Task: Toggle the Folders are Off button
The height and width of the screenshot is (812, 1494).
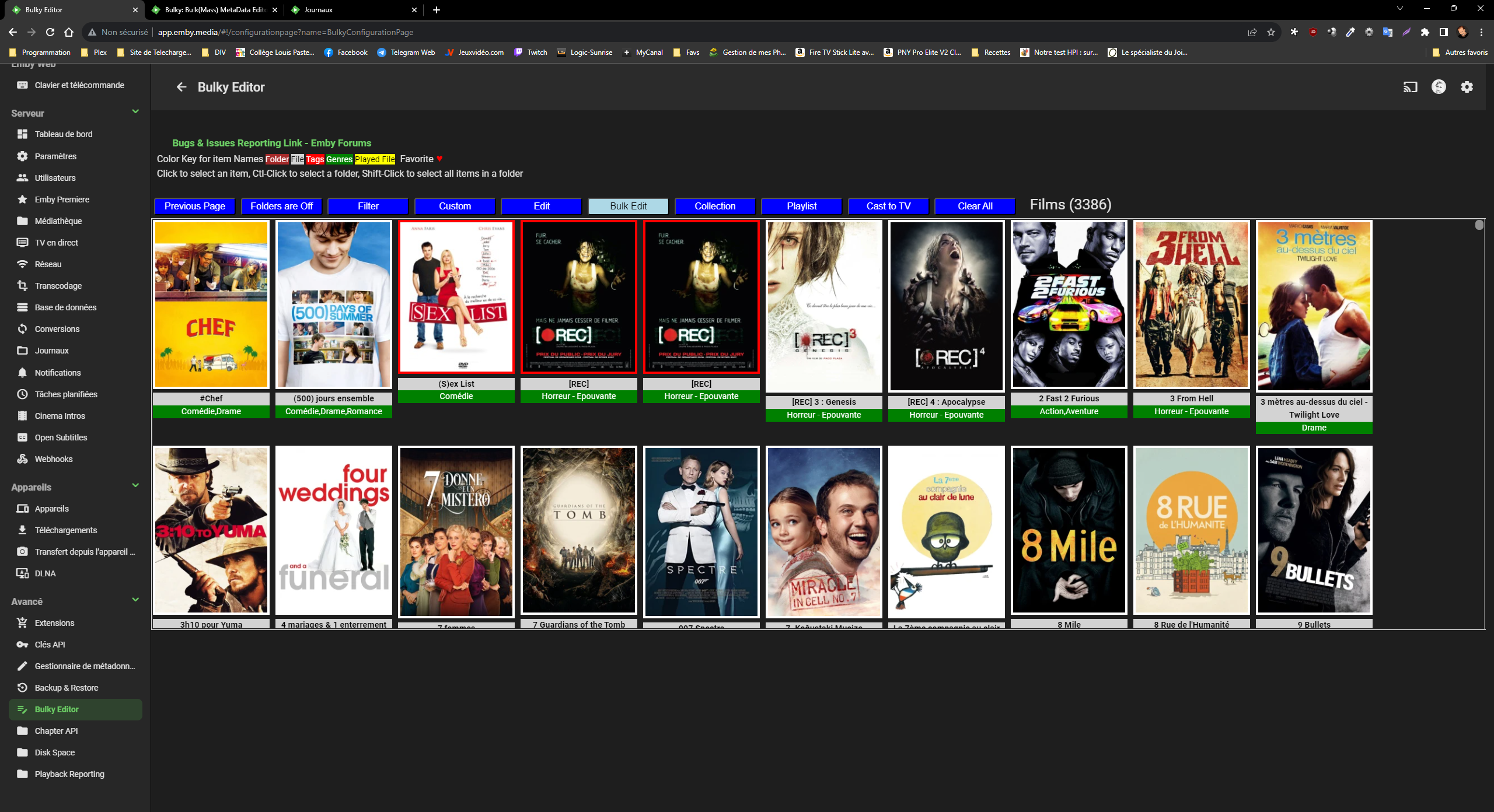Action: [x=281, y=206]
